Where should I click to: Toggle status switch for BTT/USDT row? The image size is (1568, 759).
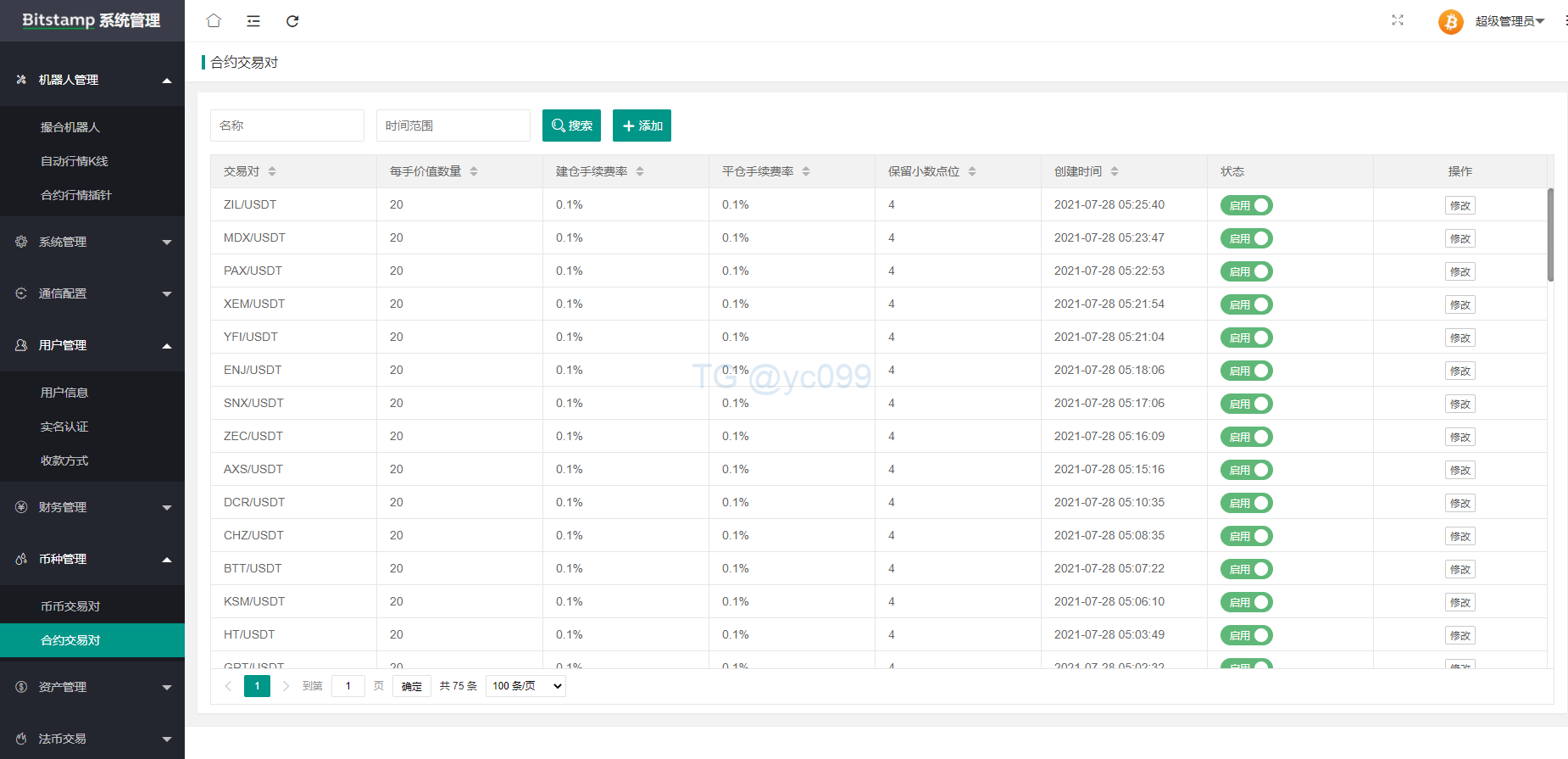point(1246,569)
